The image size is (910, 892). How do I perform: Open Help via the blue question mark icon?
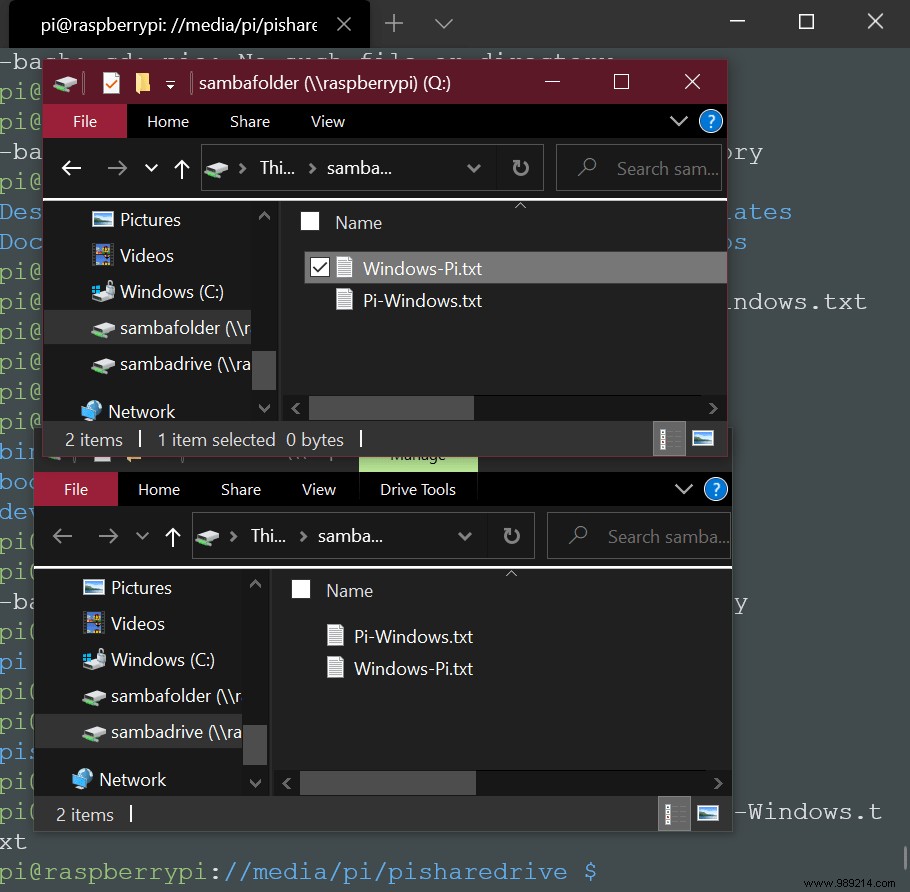[x=710, y=121]
